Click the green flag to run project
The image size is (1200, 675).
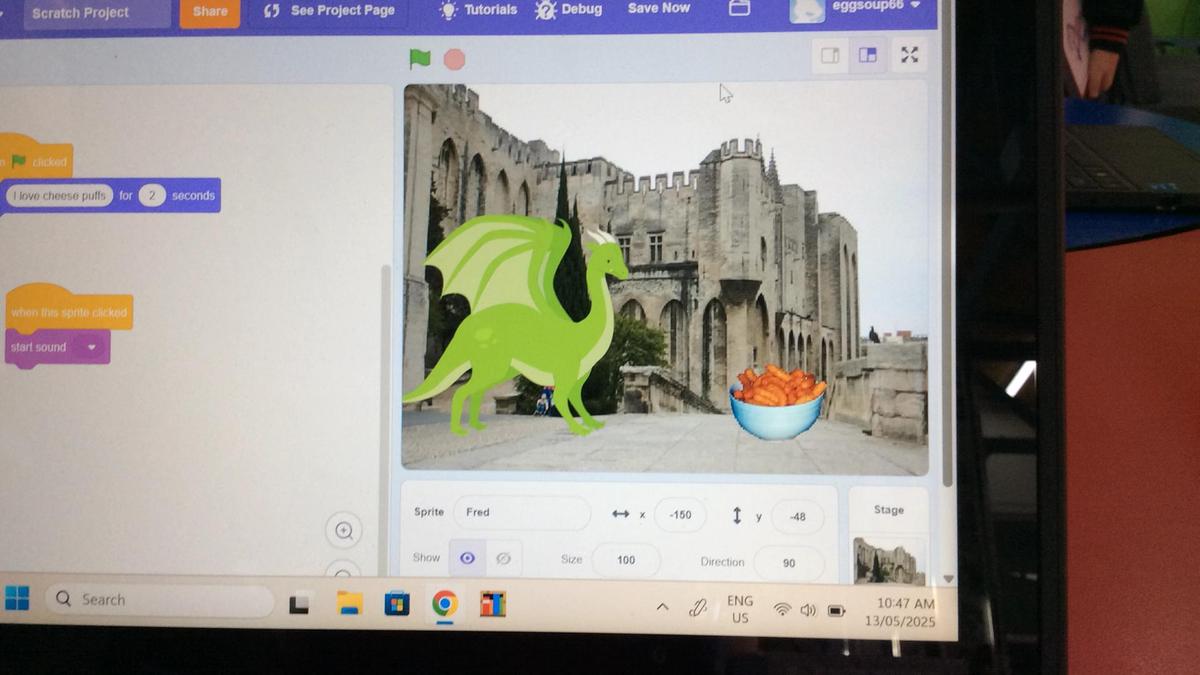420,59
